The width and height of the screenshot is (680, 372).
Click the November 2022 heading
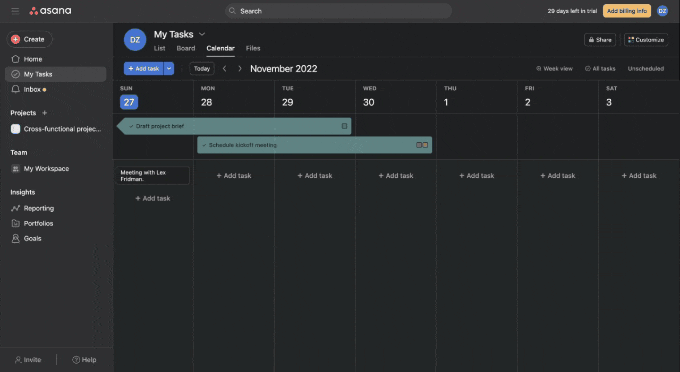pyautogui.click(x=284, y=69)
